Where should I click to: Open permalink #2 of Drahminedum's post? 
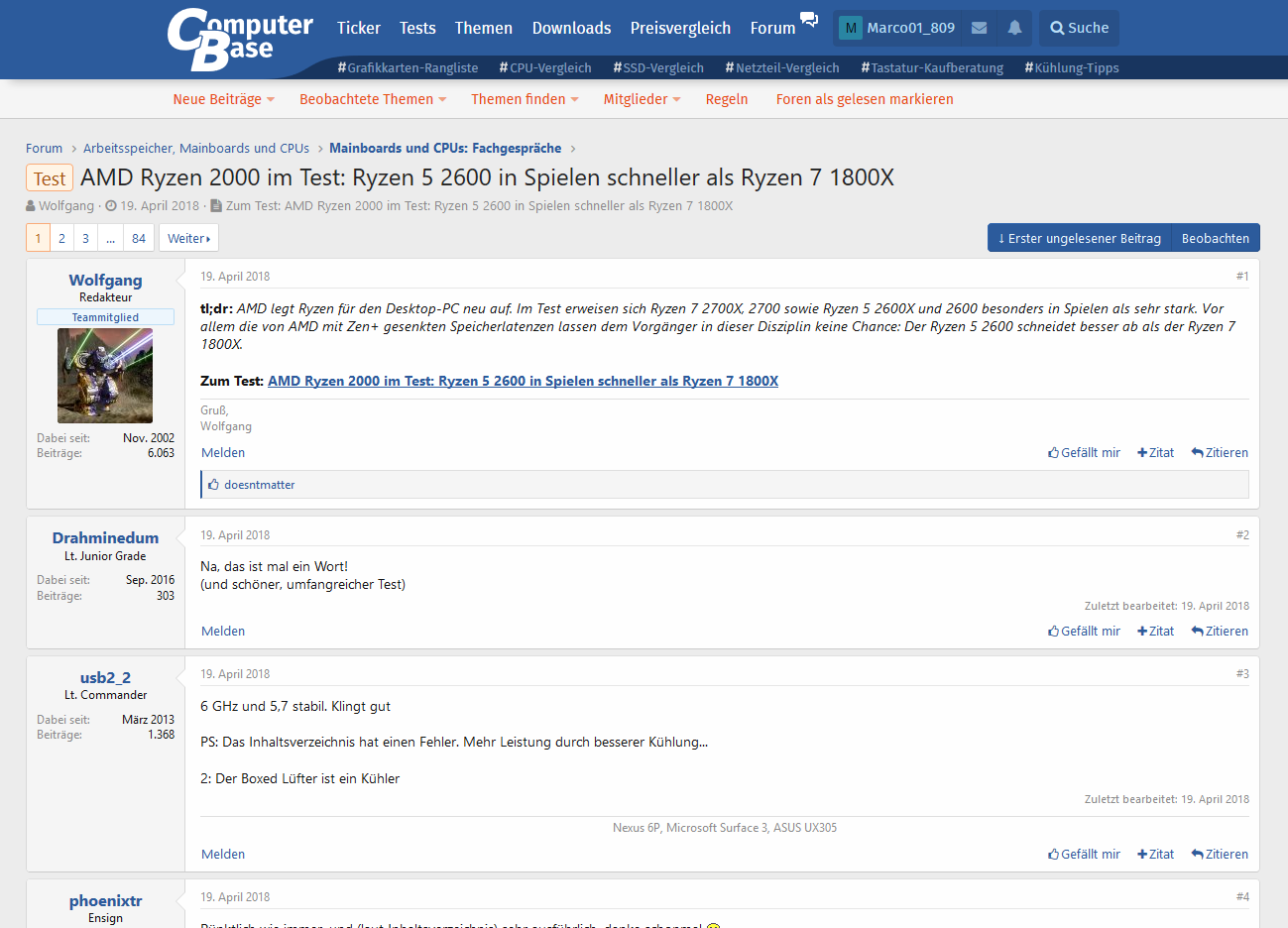point(1242,535)
